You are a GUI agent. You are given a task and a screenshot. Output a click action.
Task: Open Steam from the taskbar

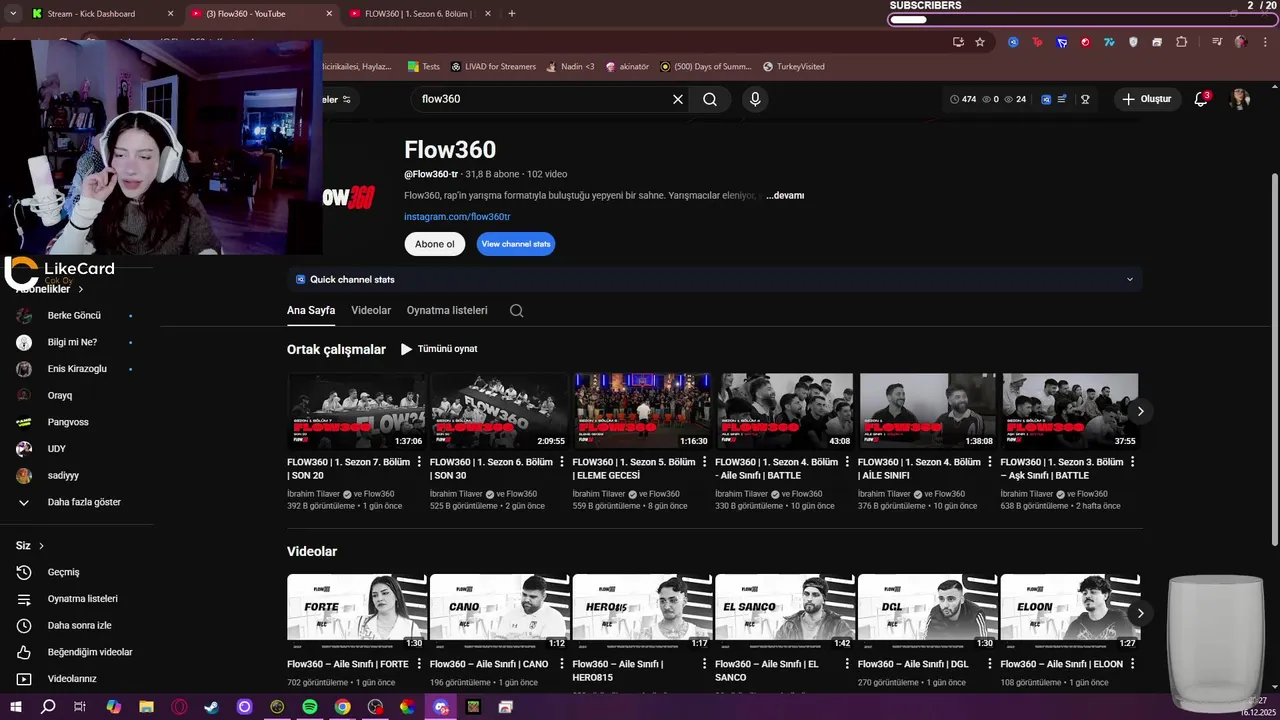coord(211,707)
